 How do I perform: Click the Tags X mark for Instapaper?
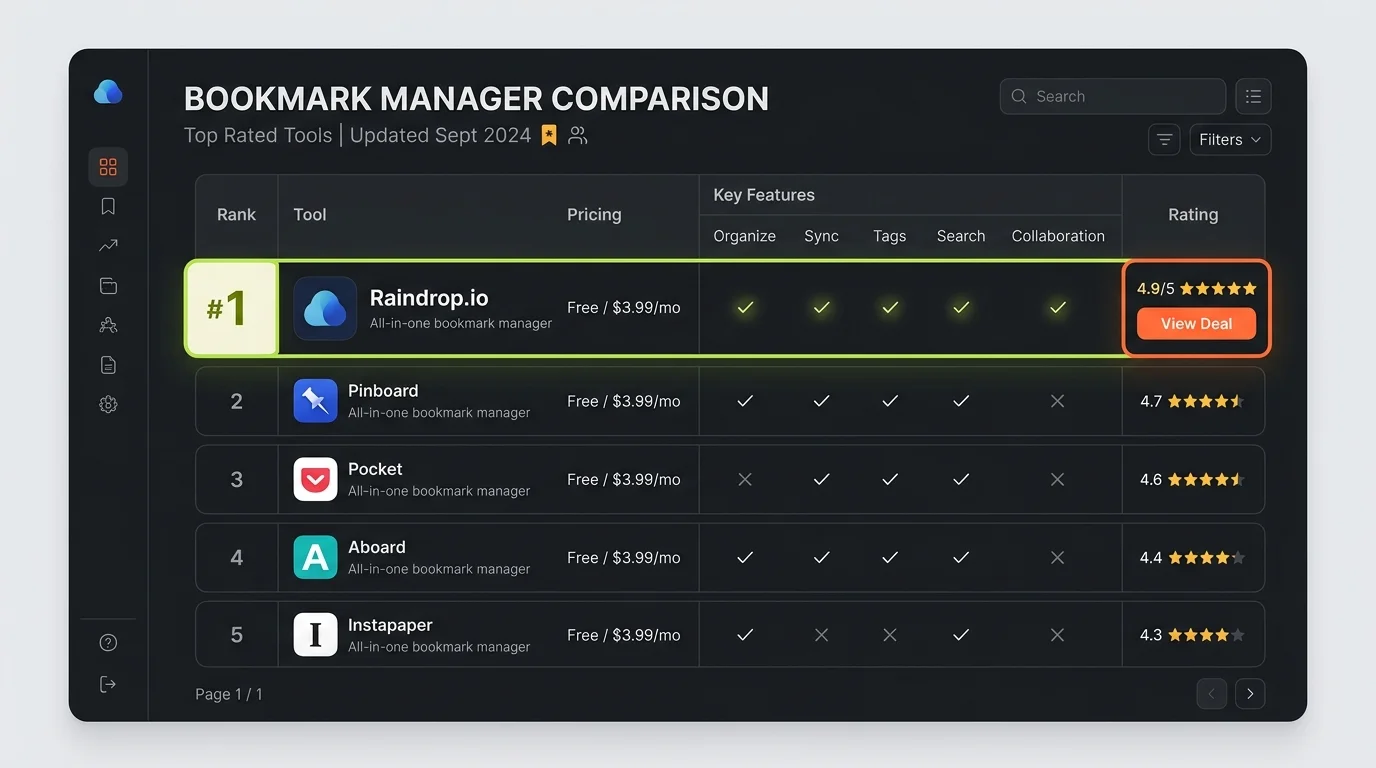[x=890, y=635]
